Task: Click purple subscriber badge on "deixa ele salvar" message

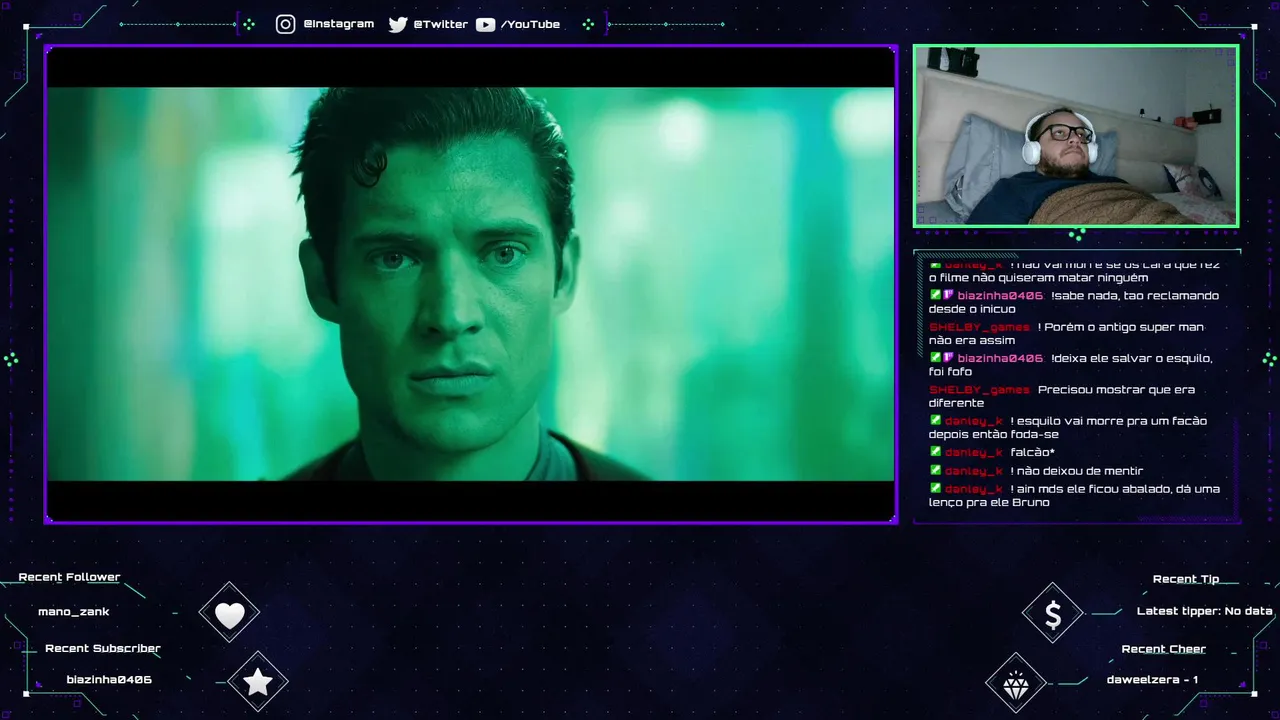Action: click(948, 357)
